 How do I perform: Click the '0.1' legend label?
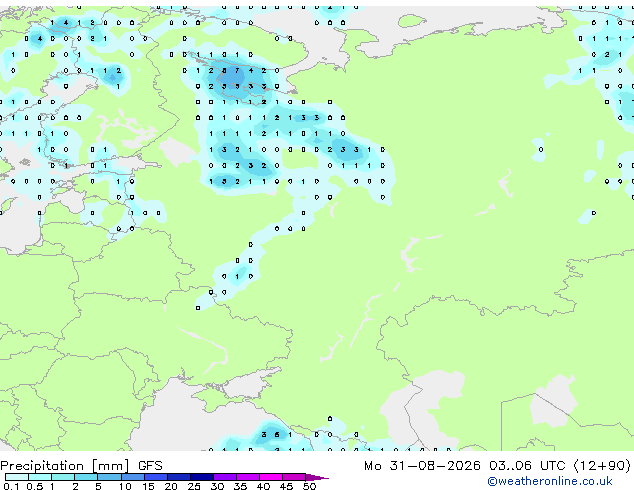coord(11,486)
